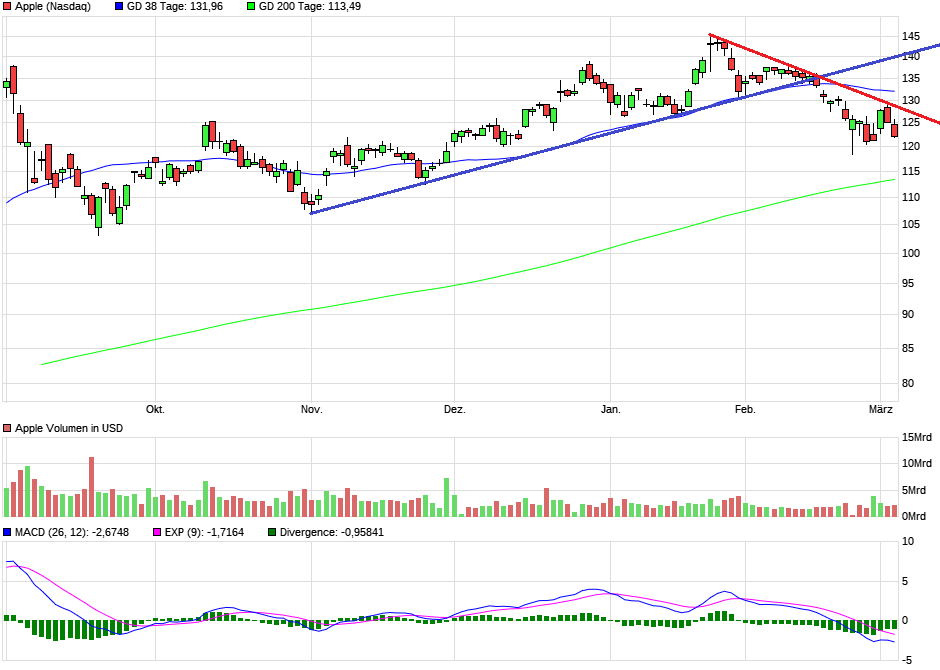This screenshot has height=670, width=940.
Task: Select the 'Apple Volumen in USD' label
Action: click(69, 428)
